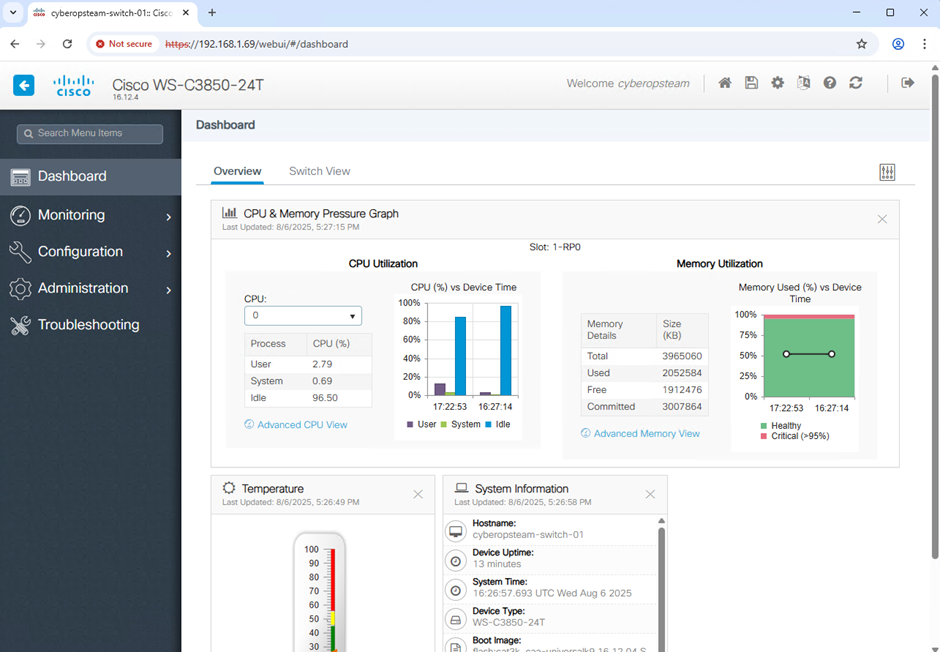Screen dimensions: 940x652
Task: Expand the Monitoring menu
Action: tap(91, 215)
